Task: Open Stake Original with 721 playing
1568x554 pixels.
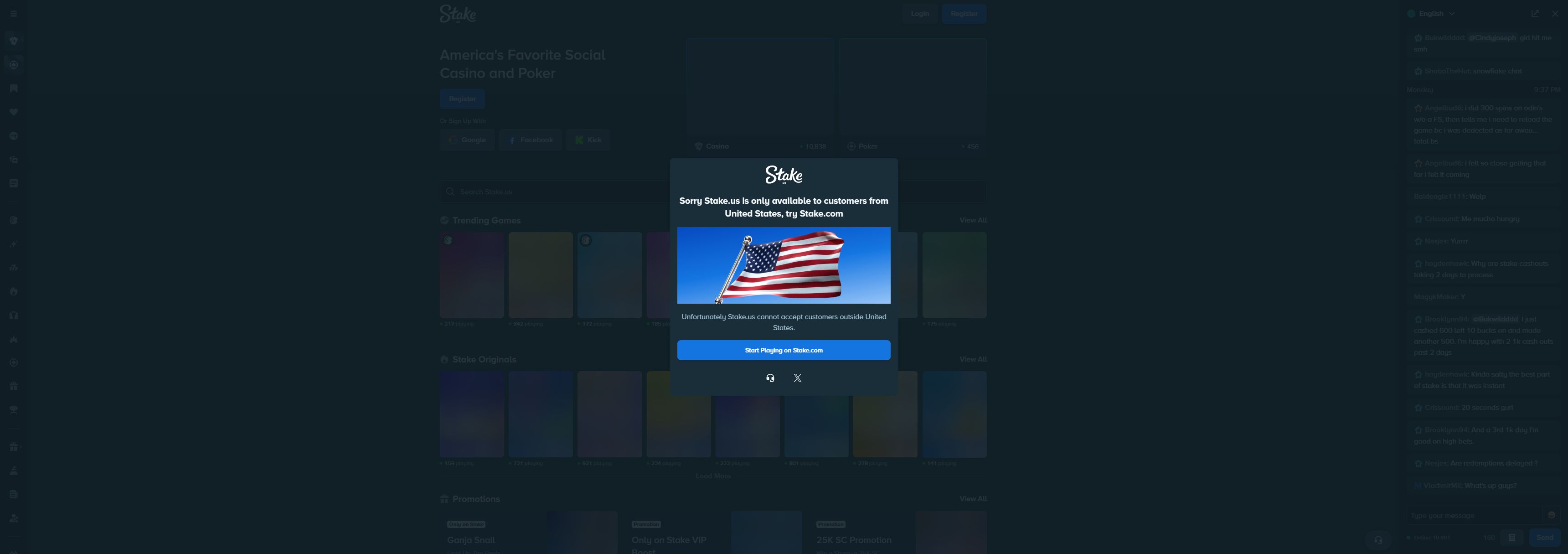Action: (x=541, y=414)
